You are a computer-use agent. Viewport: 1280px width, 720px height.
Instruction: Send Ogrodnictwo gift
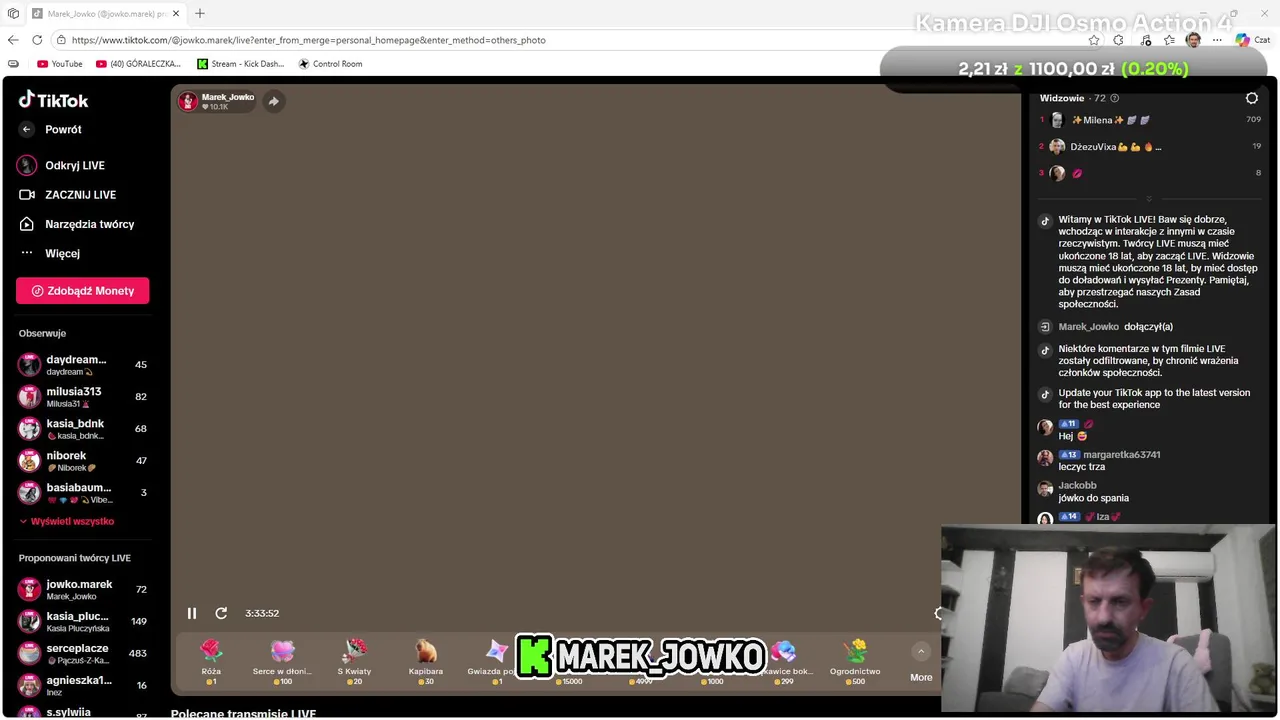click(x=855, y=663)
